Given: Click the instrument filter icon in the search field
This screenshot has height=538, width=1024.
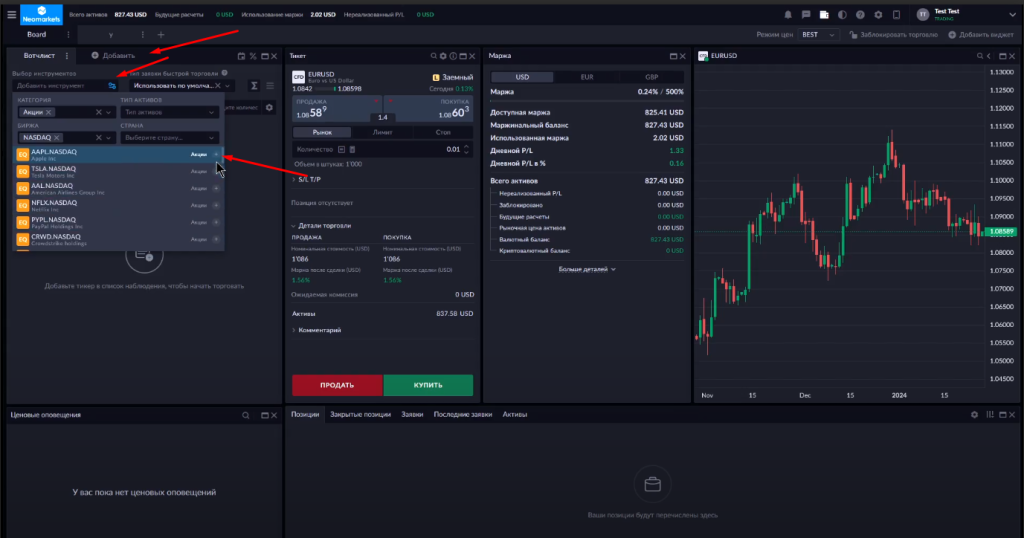Looking at the screenshot, I should [x=112, y=86].
